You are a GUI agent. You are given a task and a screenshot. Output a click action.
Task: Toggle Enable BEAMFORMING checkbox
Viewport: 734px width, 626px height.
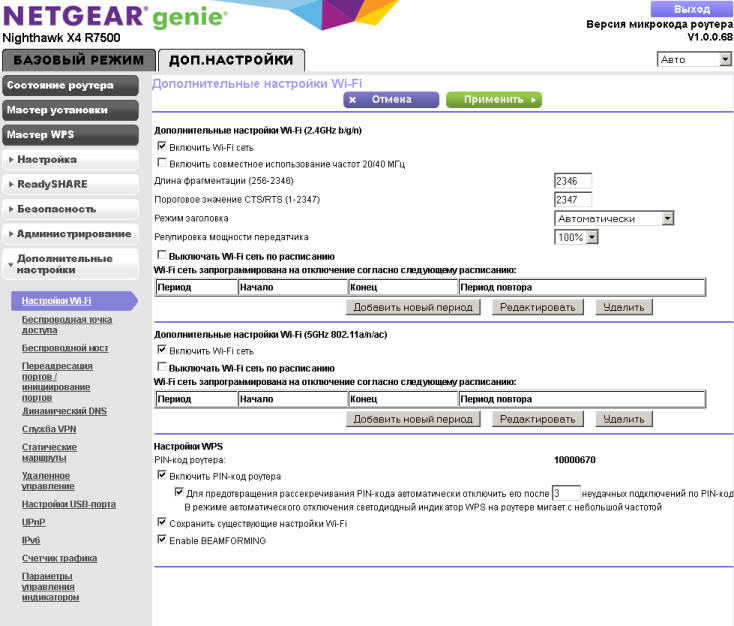coord(162,539)
